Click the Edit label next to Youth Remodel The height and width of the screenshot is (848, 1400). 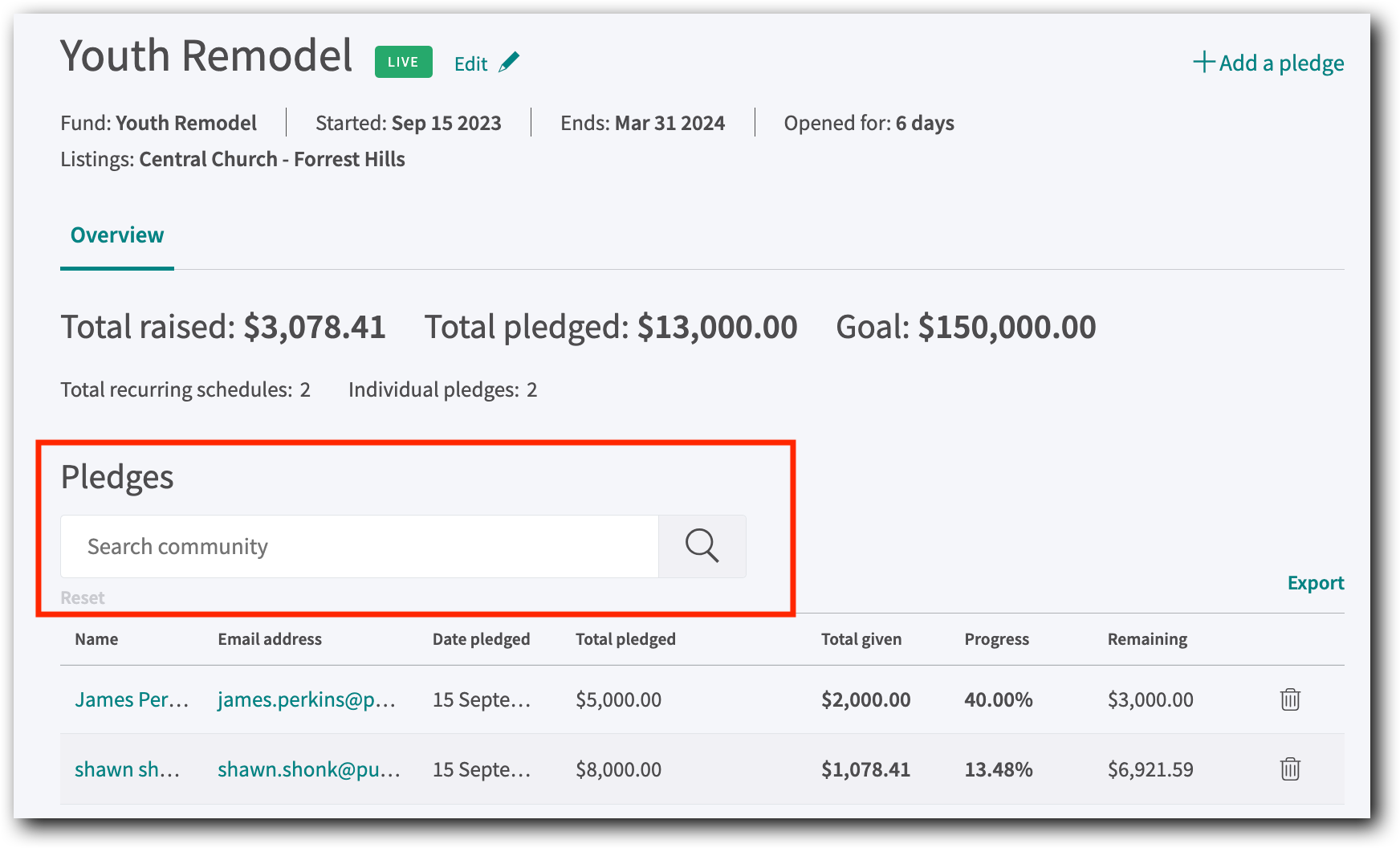tap(471, 63)
